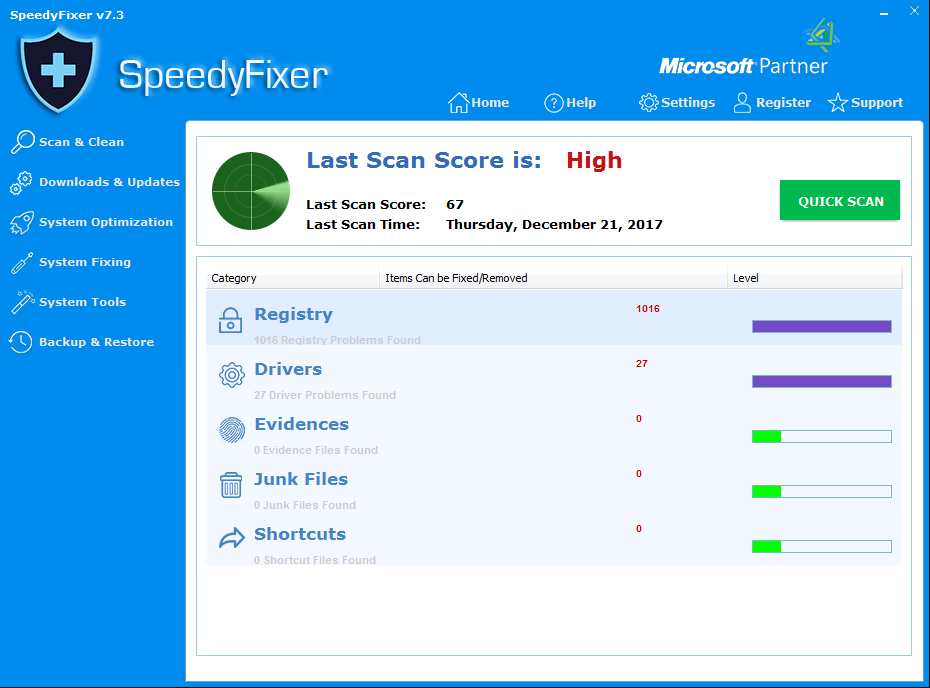The width and height of the screenshot is (930, 688).
Task: Click the Drivers category row title
Action: point(288,370)
